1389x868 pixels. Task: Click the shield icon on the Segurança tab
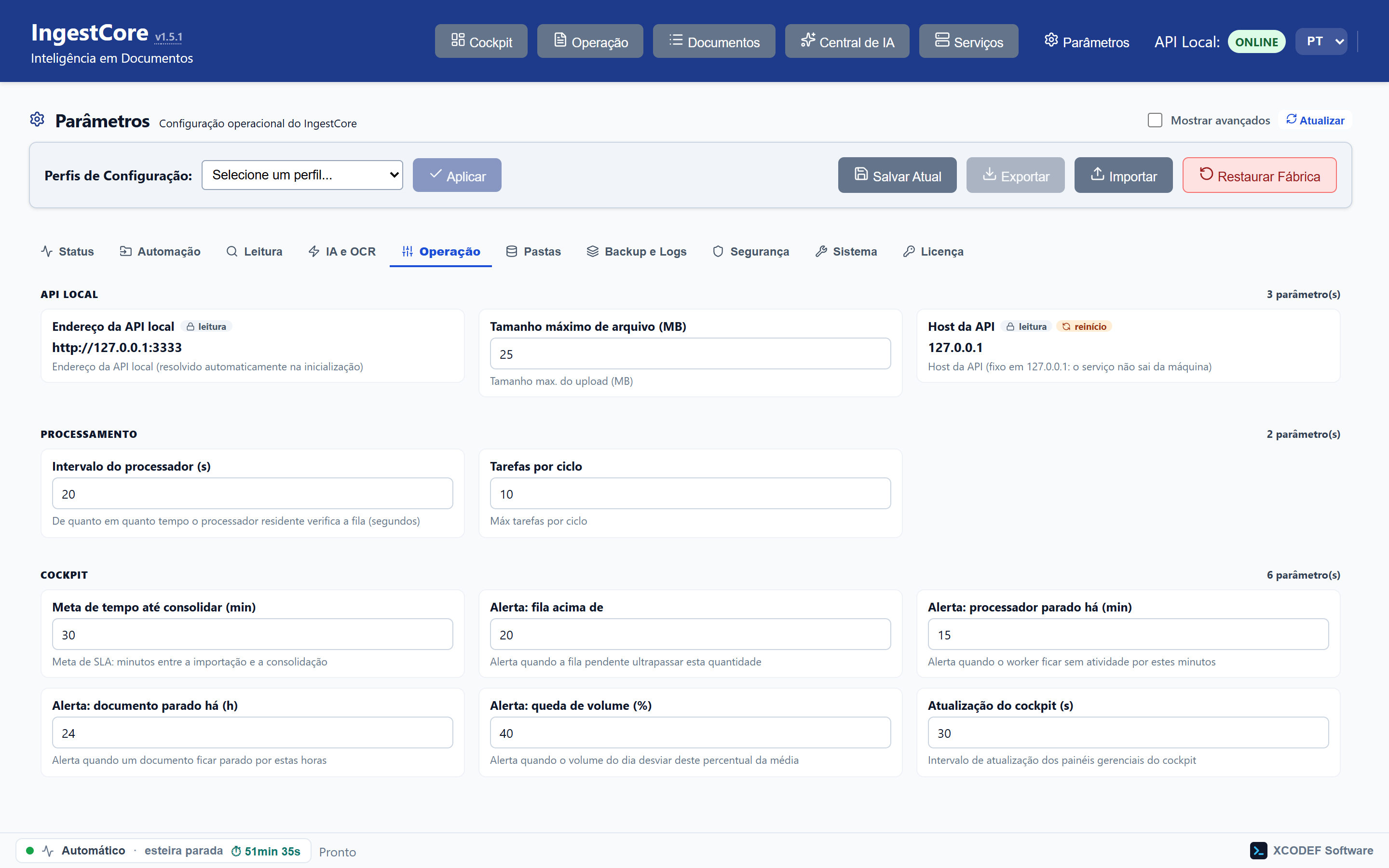coord(718,251)
